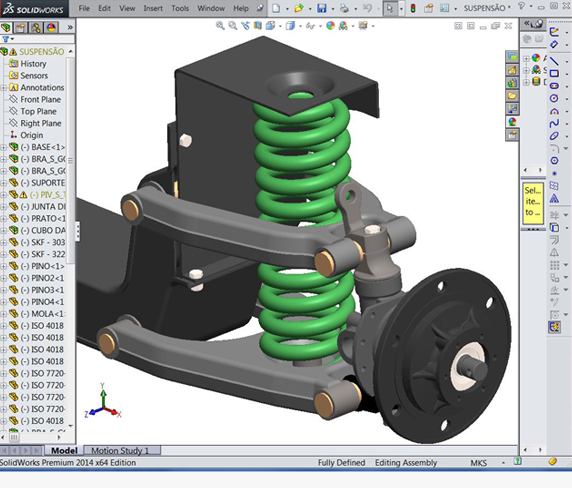
Task: Click the View Orientation cube icon
Action: coord(270,26)
